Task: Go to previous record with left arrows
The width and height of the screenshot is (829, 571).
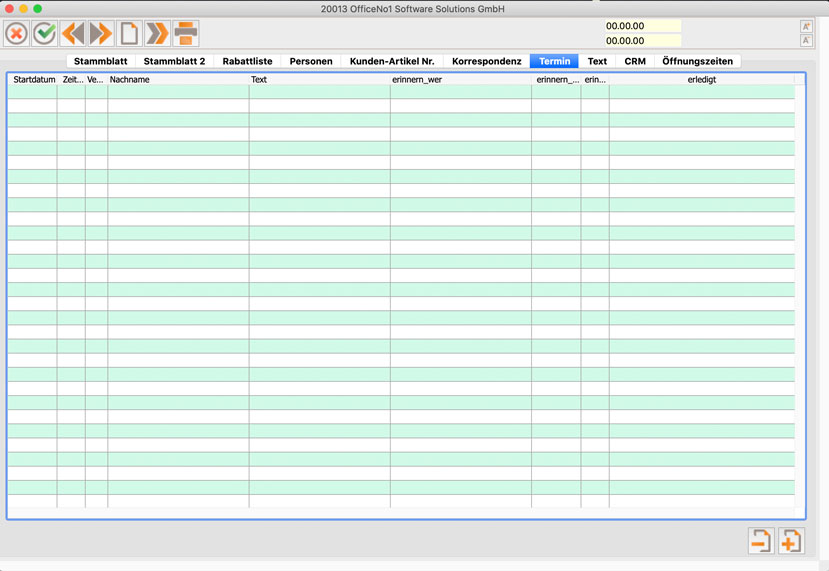Action: [x=73, y=34]
